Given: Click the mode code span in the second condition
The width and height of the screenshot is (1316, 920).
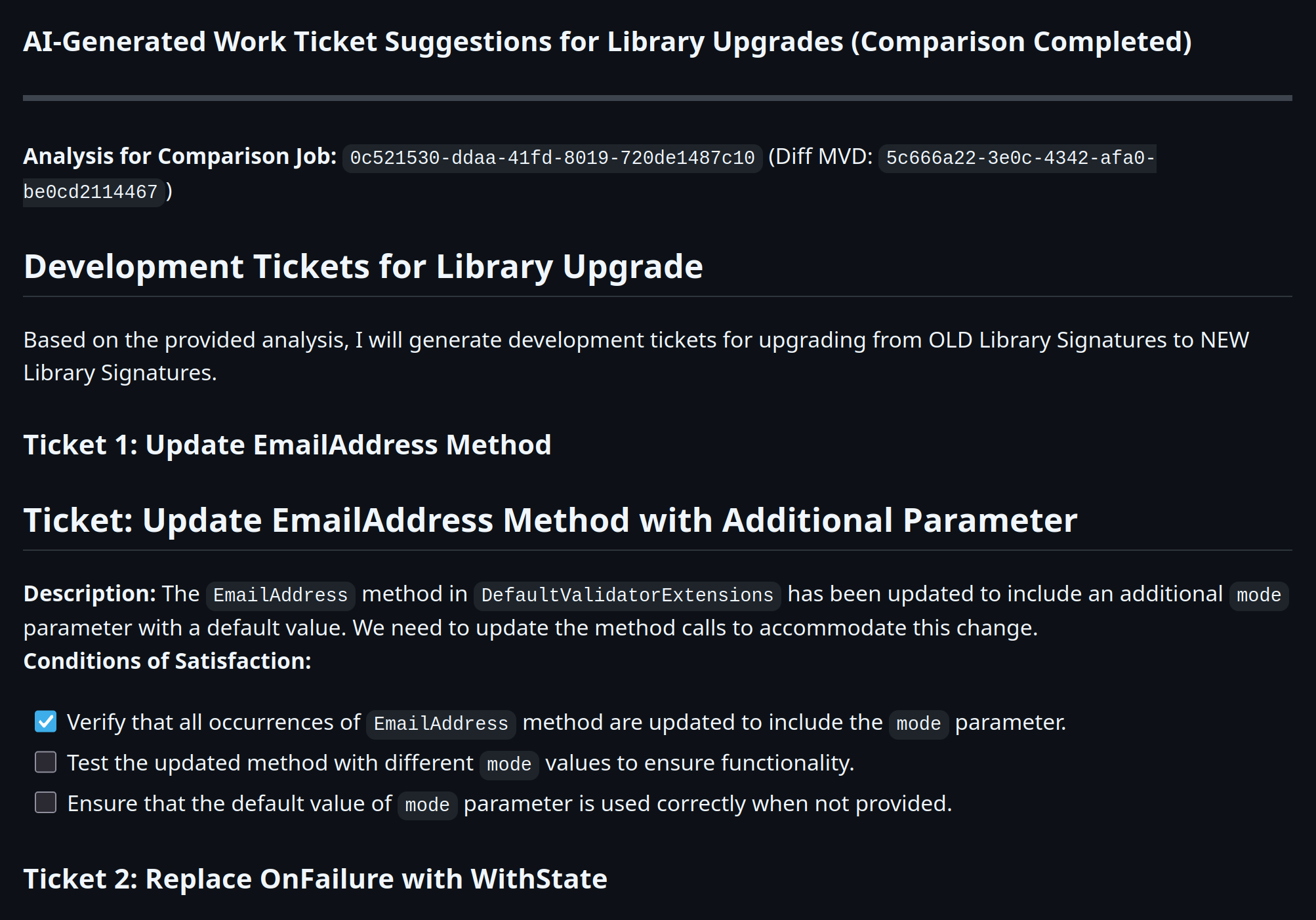Looking at the screenshot, I should (508, 765).
